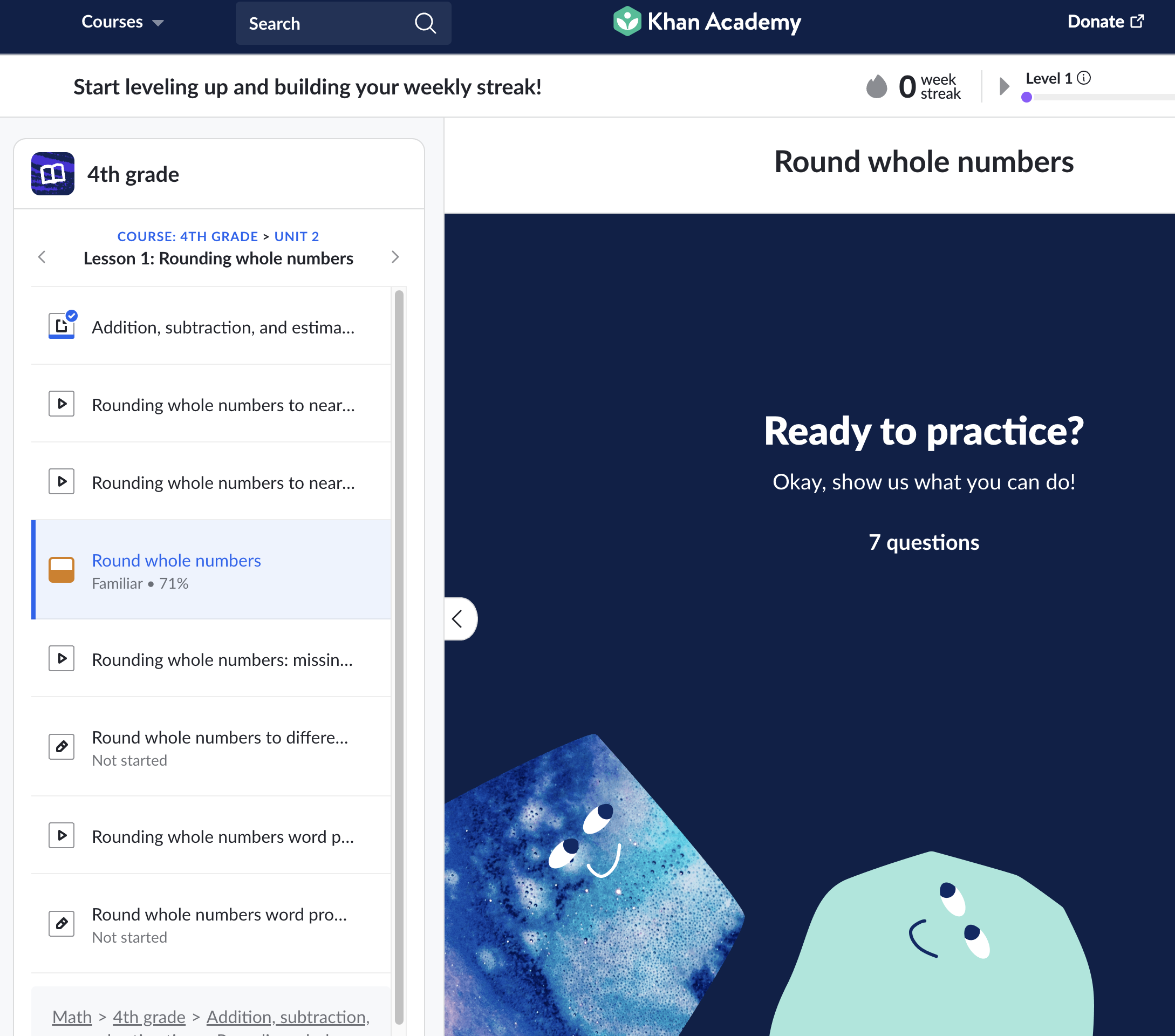Go to next lesson with right chevron
Screen dimensions: 1175x1036
[x=395, y=257]
